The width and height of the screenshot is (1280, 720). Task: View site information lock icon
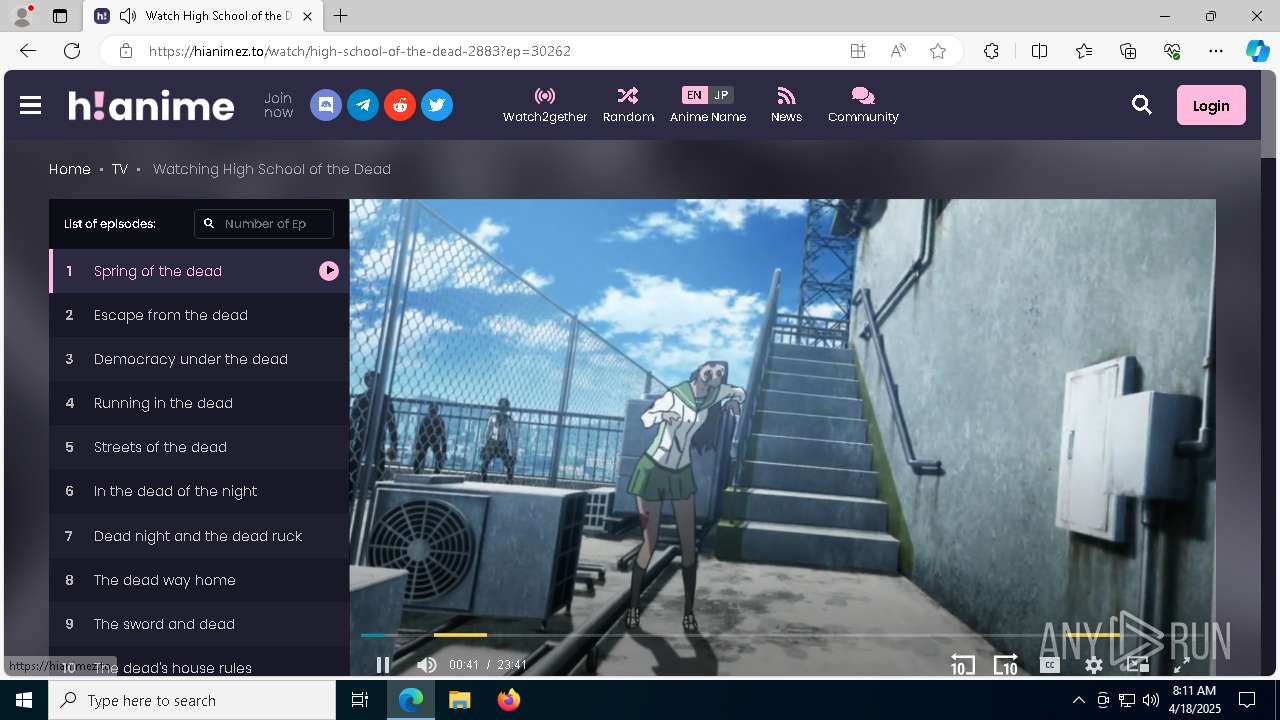[x=125, y=51]
